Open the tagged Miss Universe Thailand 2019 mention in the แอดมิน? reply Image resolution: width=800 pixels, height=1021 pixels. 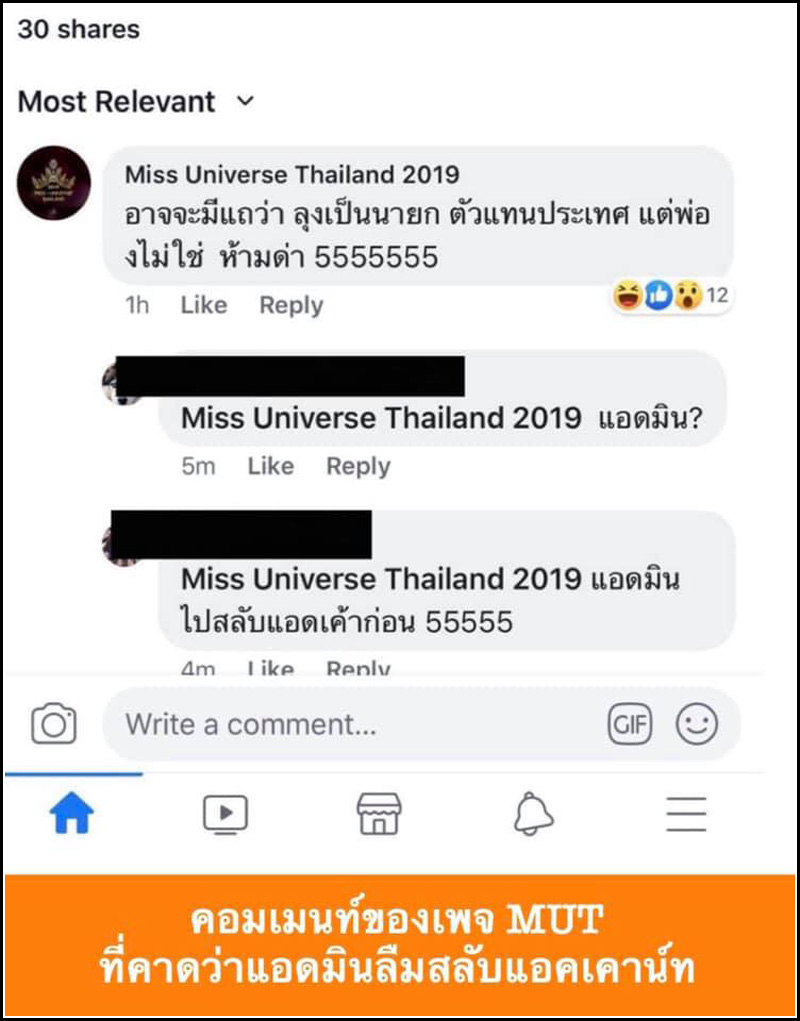381,419
